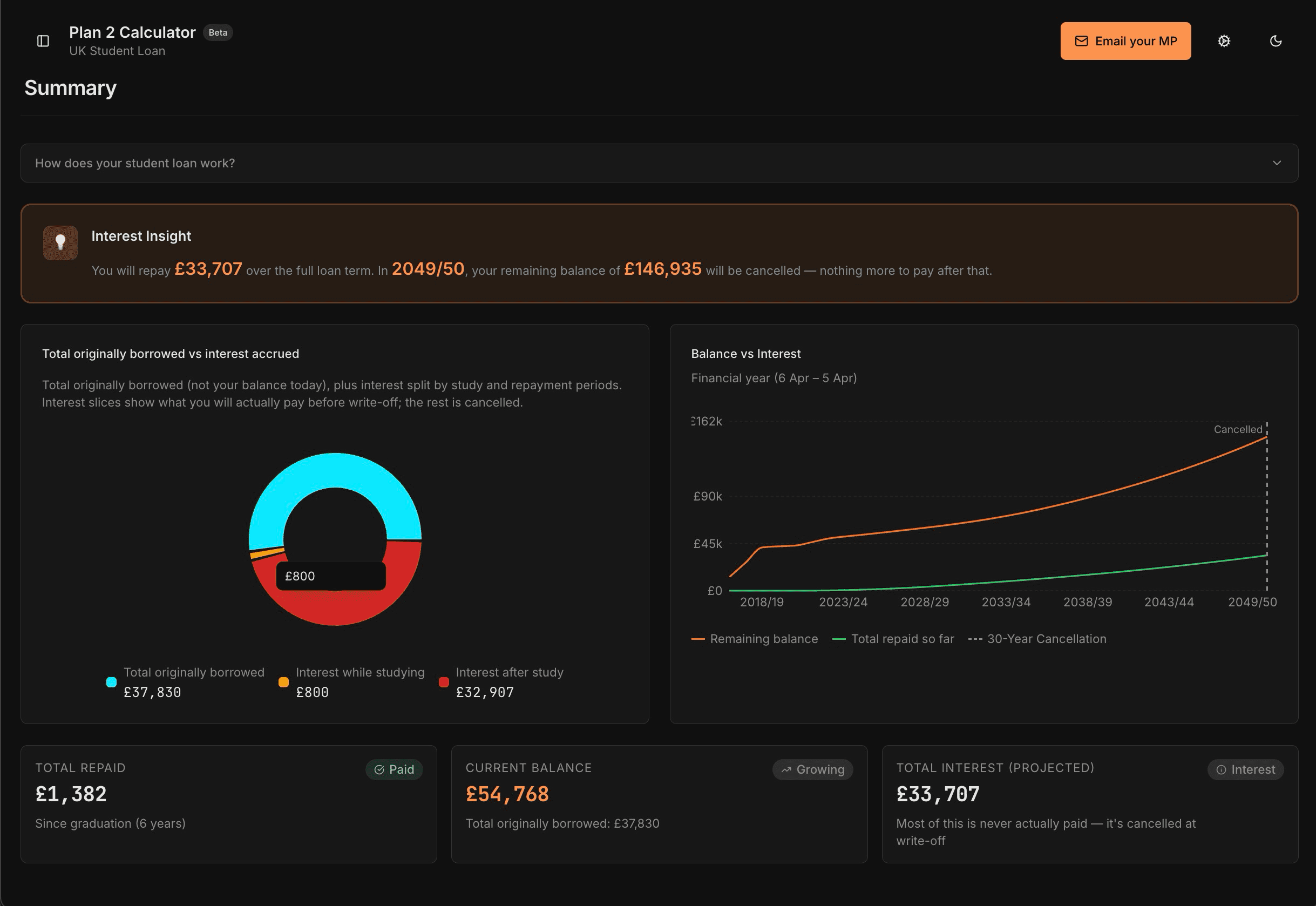
Task: Toggle dark mode moon icon
Action: coord(1276,41)
